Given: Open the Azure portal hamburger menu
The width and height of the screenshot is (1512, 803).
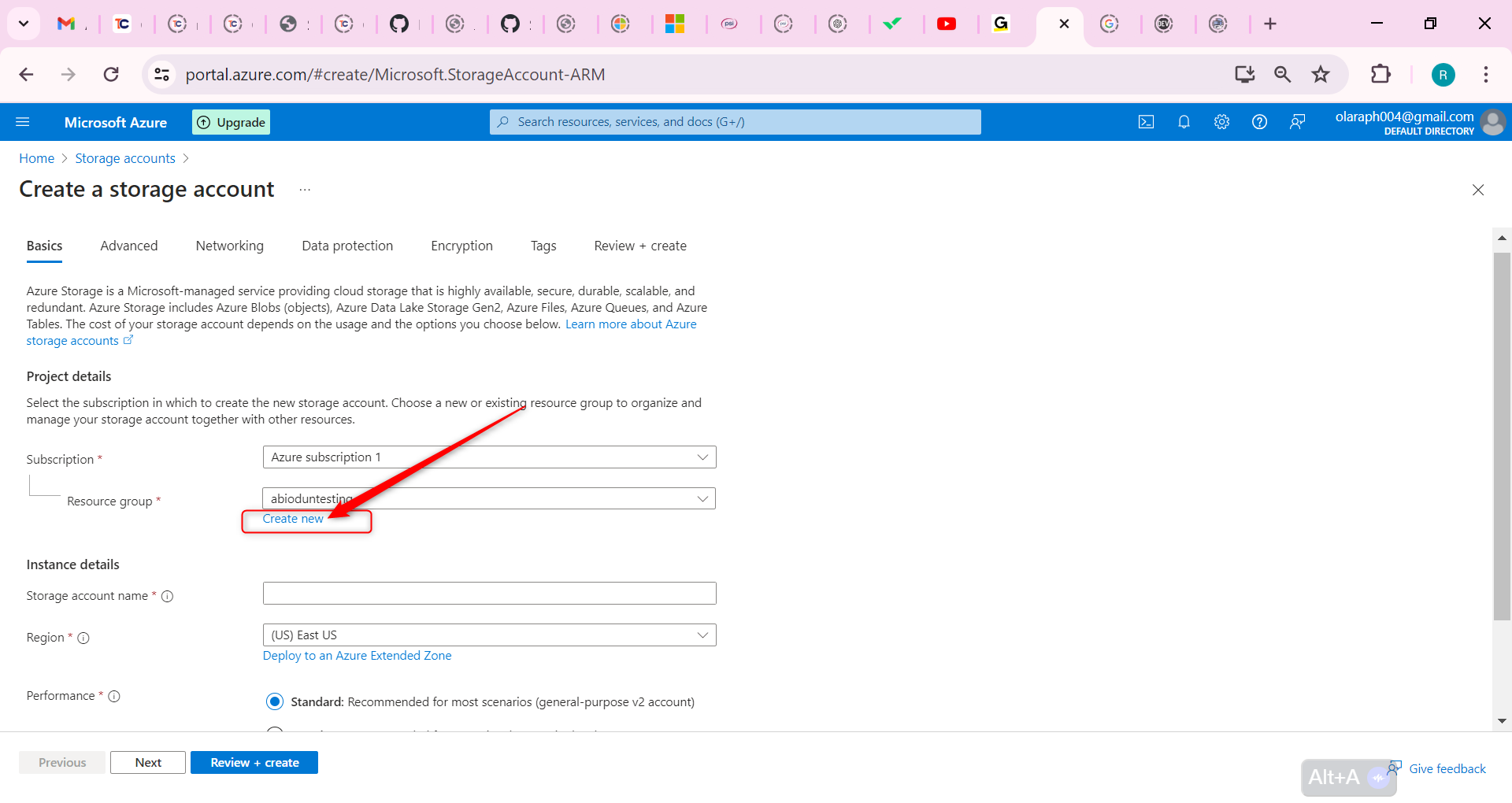Looking at the screenshot, I should (23, 122).
